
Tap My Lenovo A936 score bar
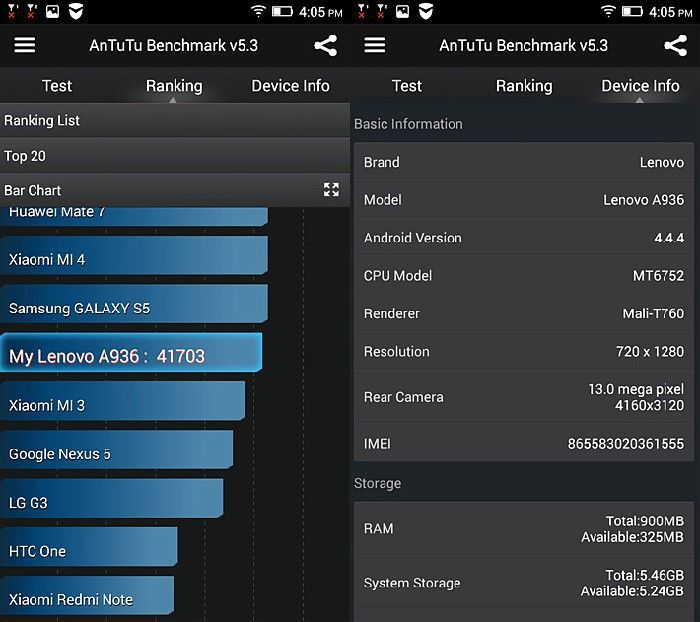pos(131,352)
